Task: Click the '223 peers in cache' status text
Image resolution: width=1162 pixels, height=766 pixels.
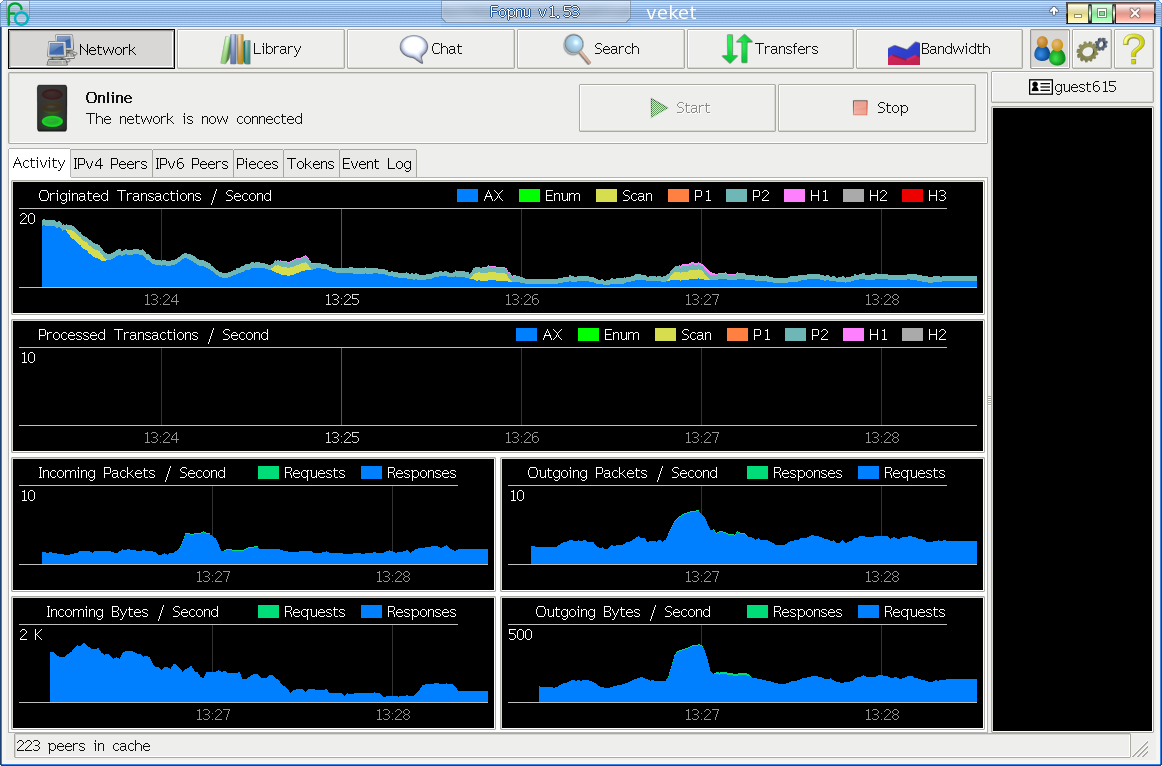Action: click(84, 746)
